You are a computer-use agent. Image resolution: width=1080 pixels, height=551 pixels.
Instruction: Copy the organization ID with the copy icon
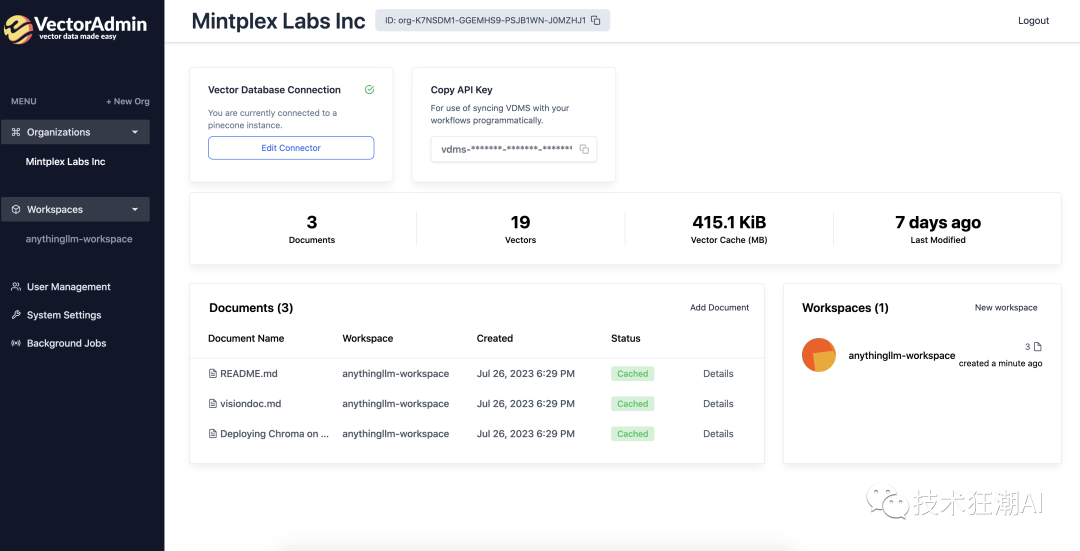click(x=596, y=21)
